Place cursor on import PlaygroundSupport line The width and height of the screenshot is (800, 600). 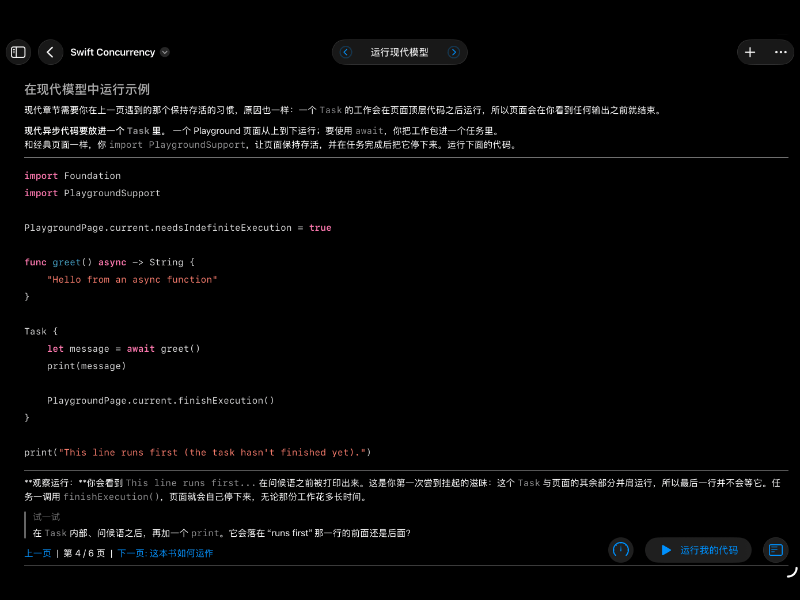(x=92, y=193)
